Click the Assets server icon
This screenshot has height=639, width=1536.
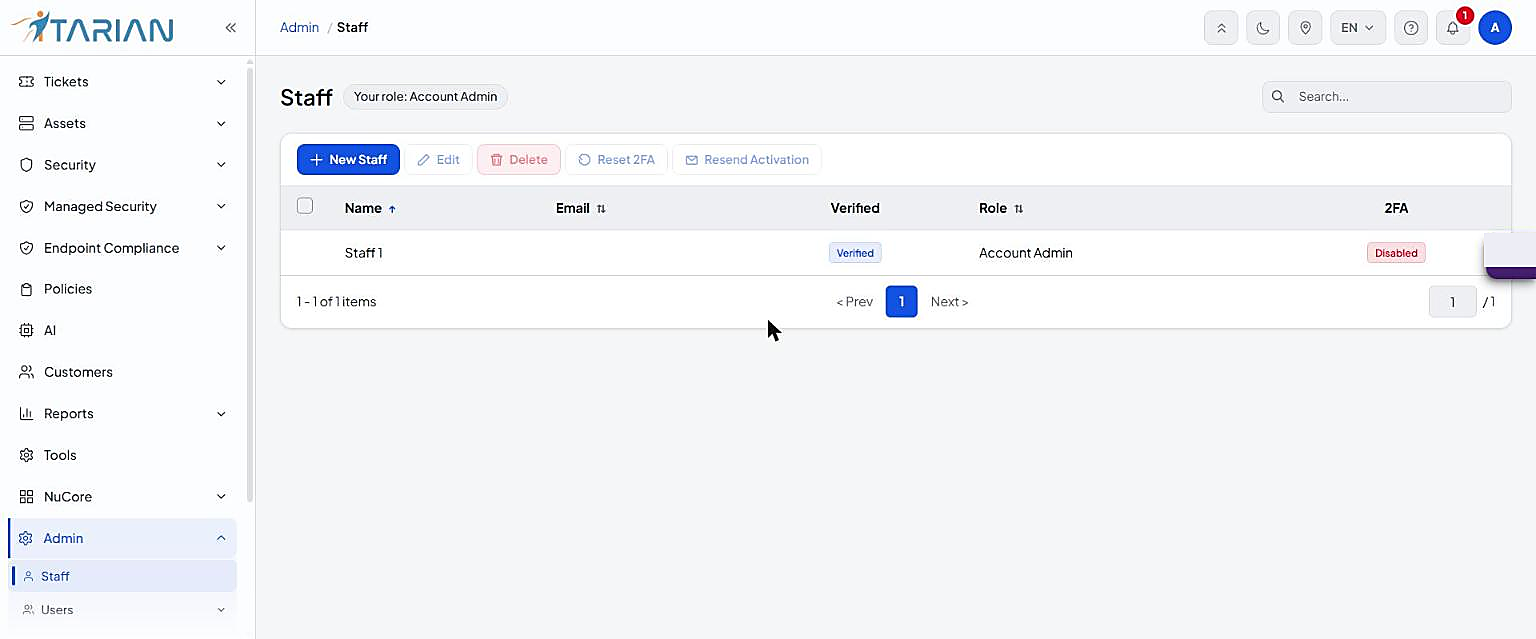27,123
